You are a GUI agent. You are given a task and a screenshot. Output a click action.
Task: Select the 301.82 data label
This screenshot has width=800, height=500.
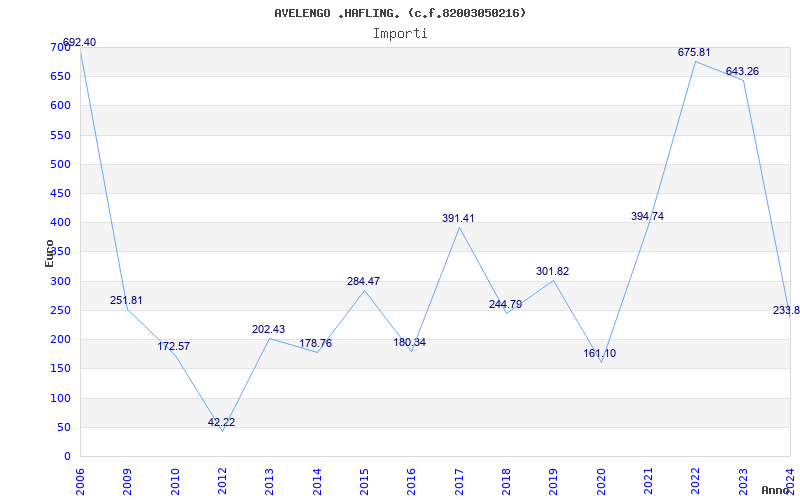tap(553, 271)
